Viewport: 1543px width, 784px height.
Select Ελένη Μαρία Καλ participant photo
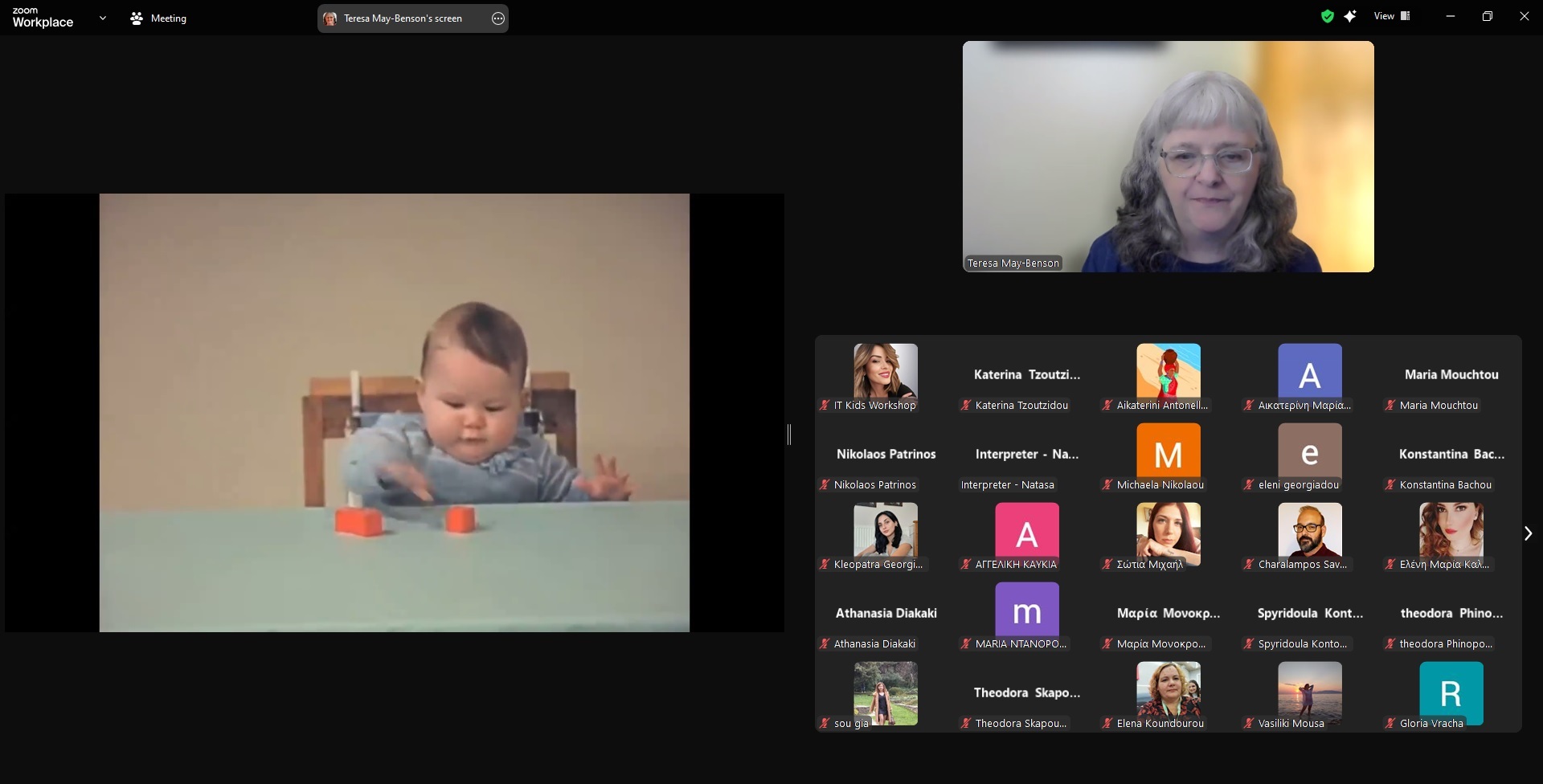pos(1451,530)
